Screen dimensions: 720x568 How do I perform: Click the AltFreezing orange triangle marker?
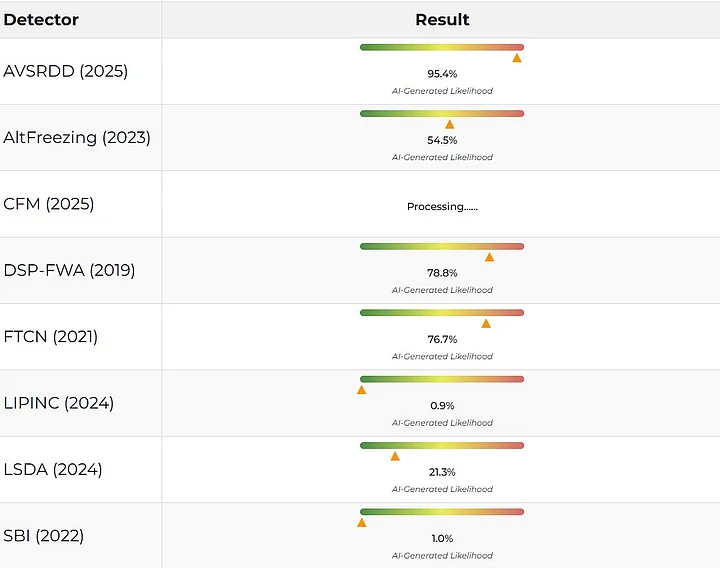(449, 124)
